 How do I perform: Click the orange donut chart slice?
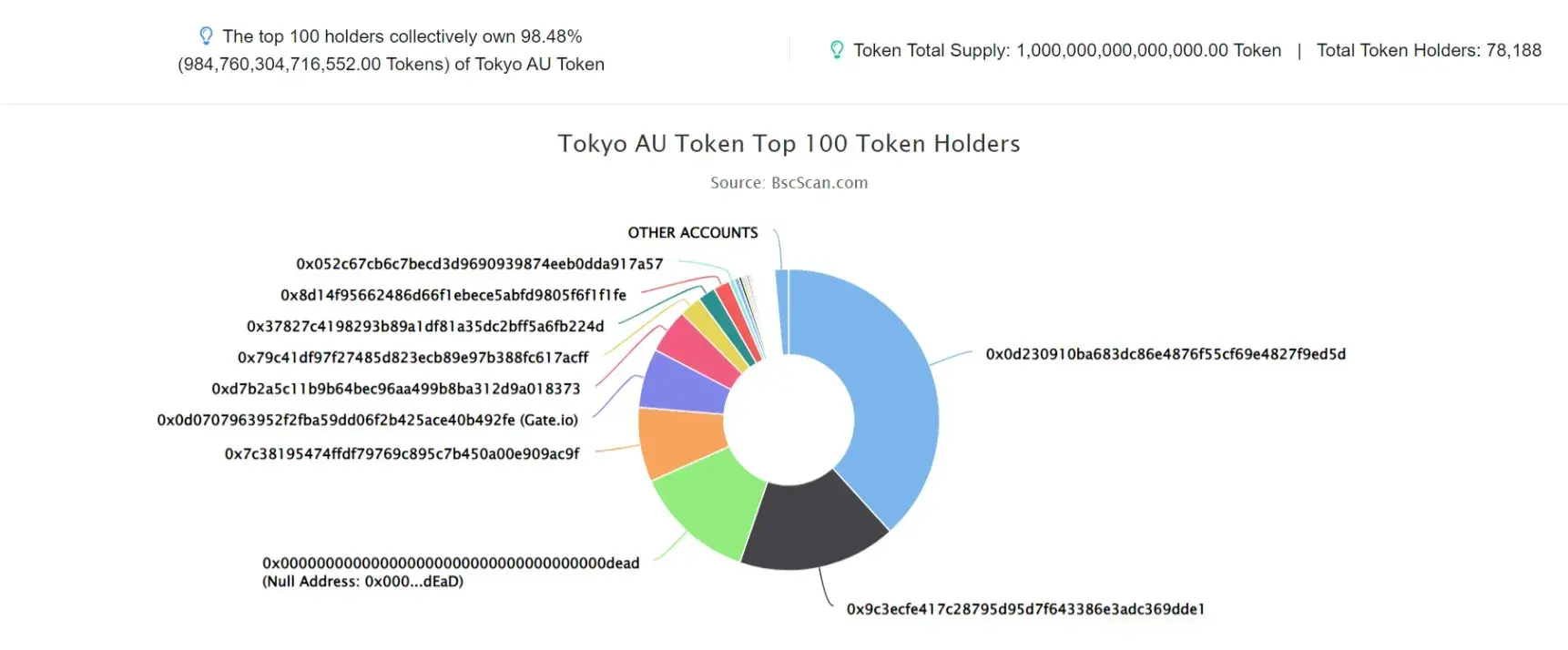pos(678,442)
